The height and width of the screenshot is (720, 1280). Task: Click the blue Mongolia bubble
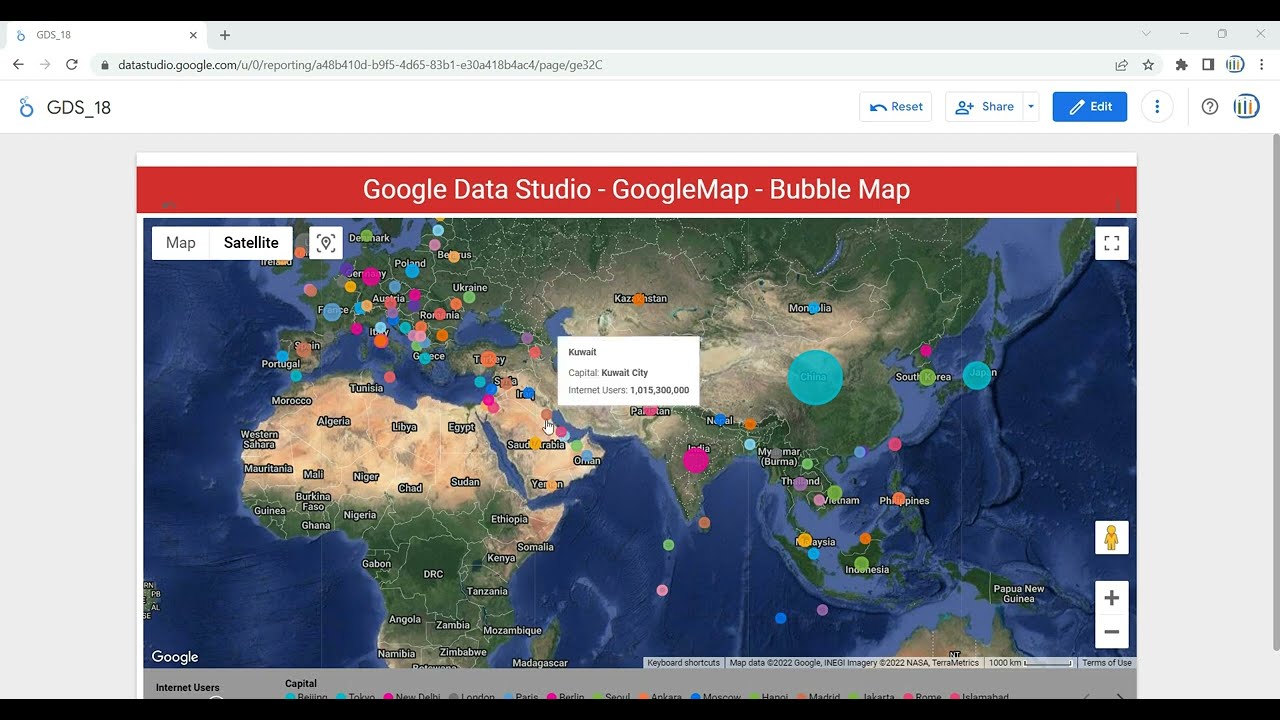pos(814,308)
